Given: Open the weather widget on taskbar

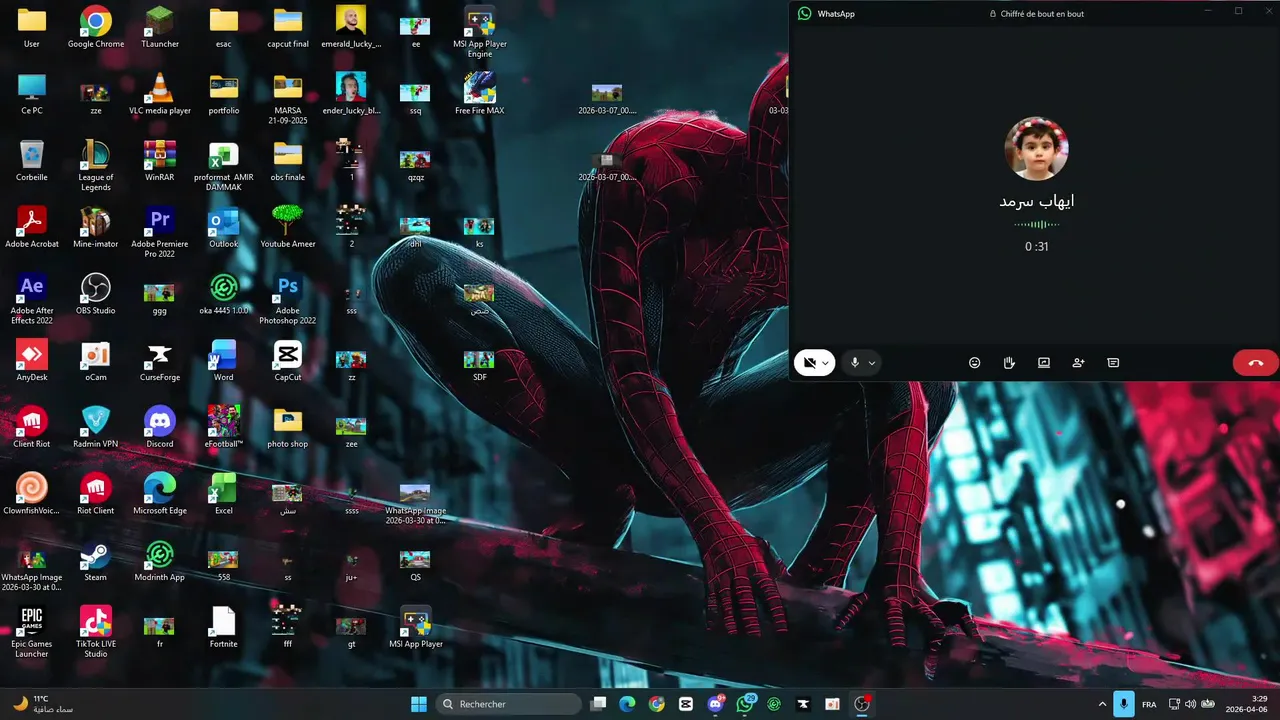Looking at the screenshot, I should pos(43,704).
